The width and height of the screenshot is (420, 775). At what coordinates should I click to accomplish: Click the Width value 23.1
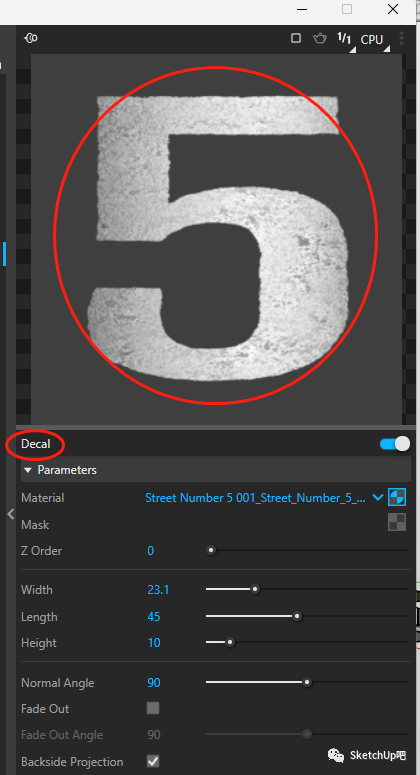(158, 590)
